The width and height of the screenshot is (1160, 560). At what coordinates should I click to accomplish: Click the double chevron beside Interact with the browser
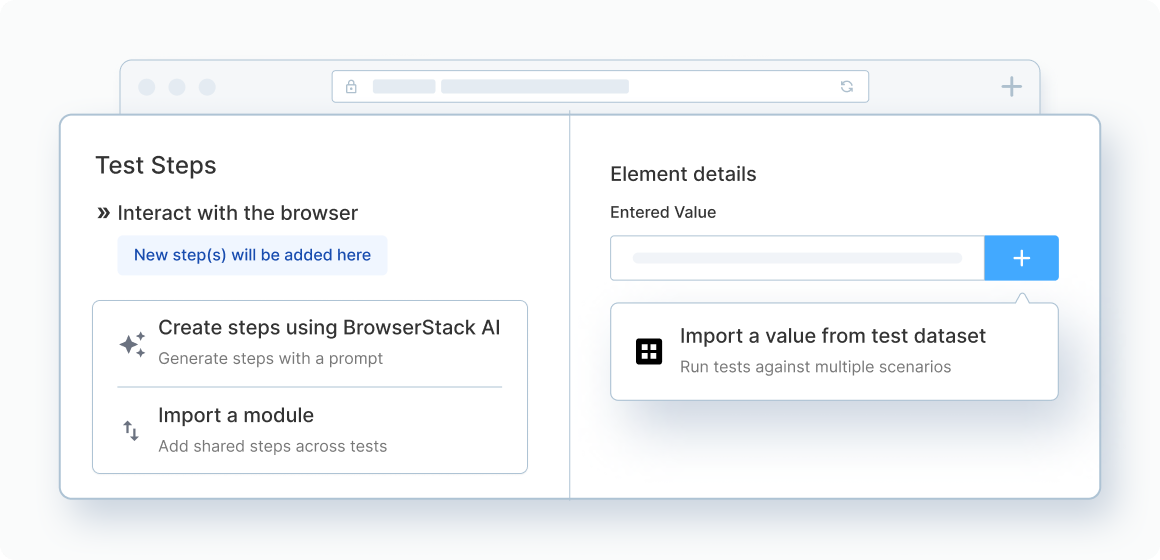(104, 214)
